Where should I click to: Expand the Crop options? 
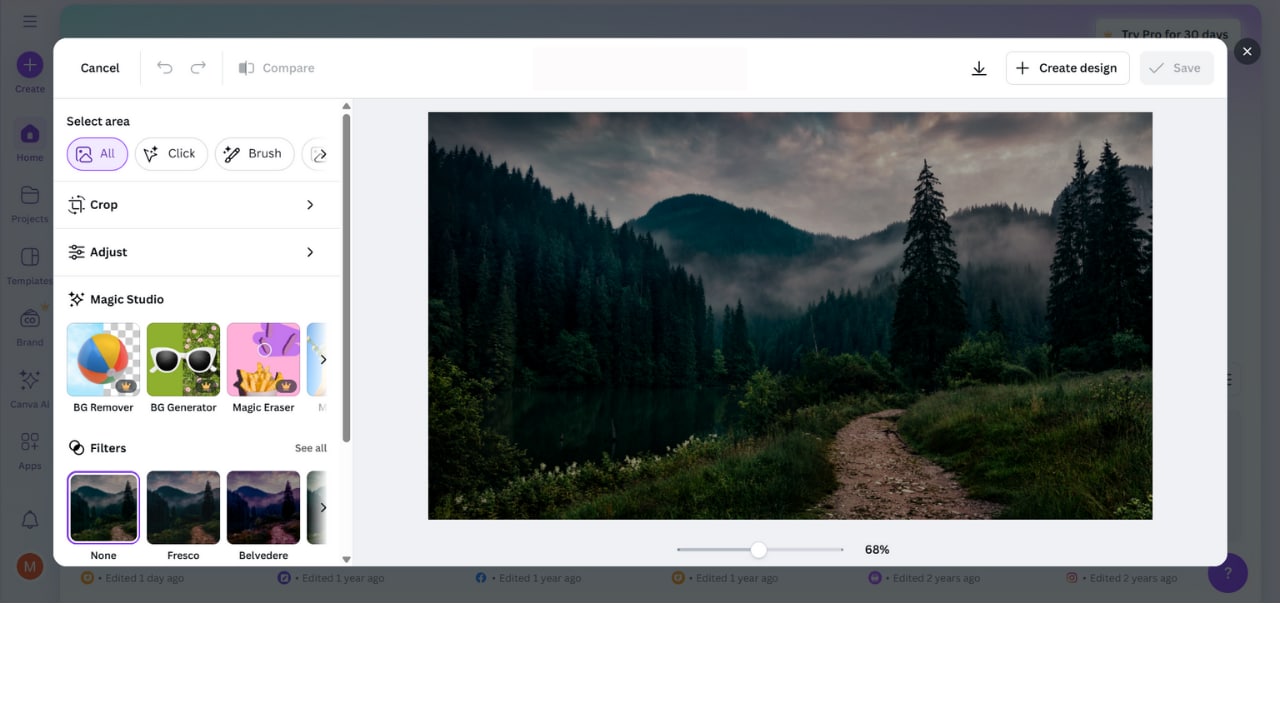[x=197, y=205]
